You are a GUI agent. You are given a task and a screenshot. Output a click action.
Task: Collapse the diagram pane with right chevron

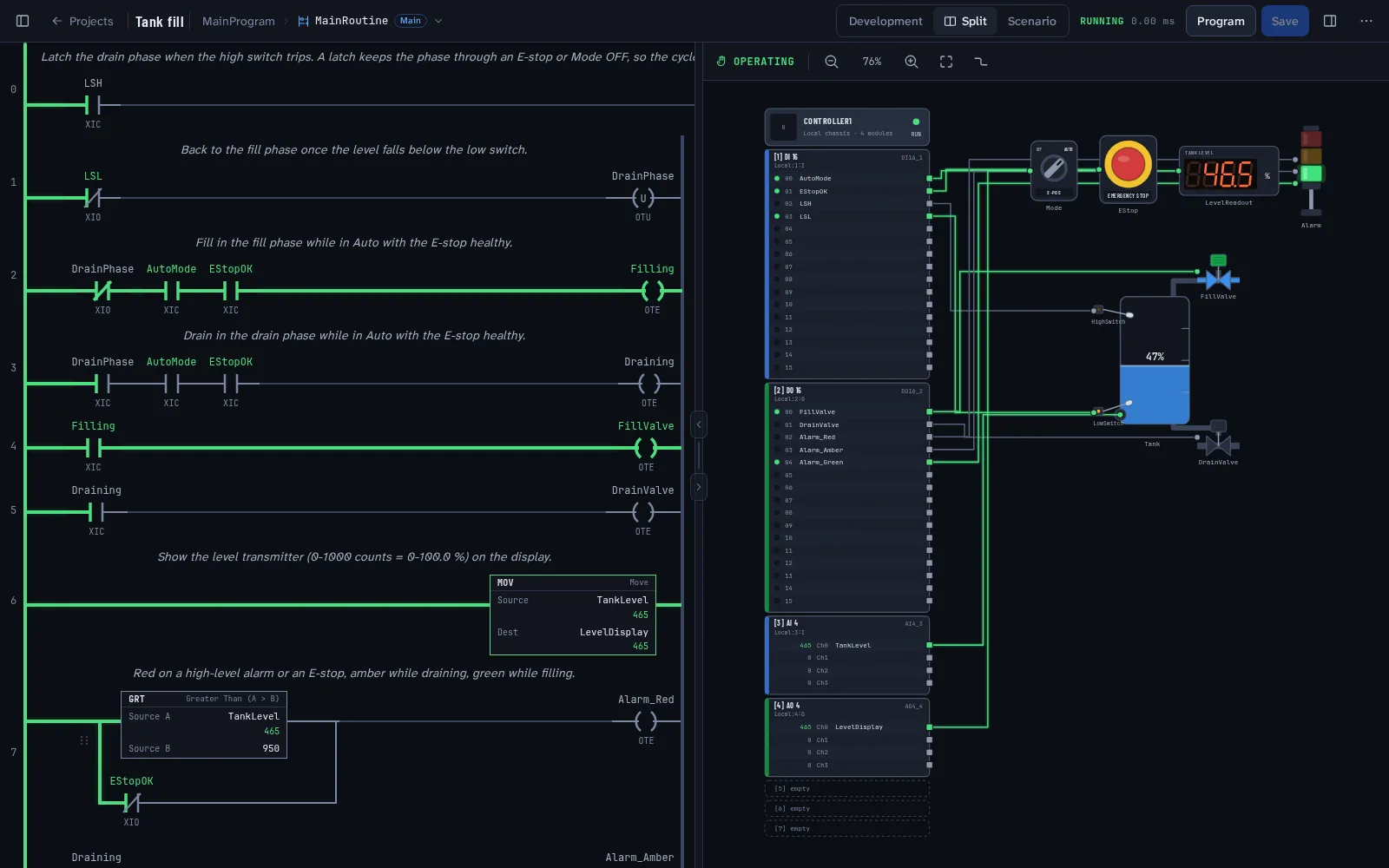coord(699,487)
